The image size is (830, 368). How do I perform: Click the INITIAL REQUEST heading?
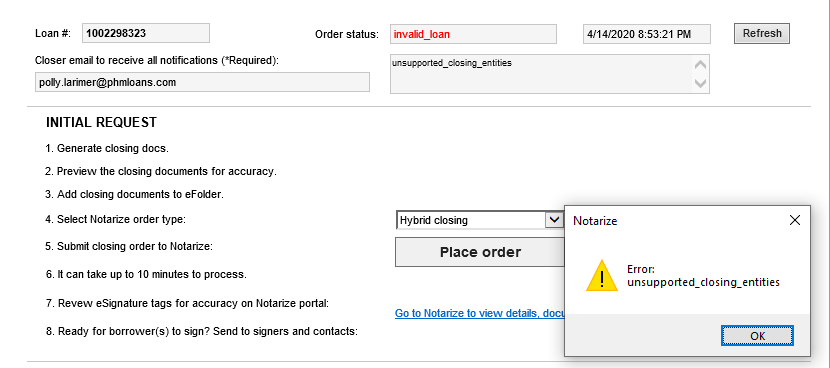[101, 122]
